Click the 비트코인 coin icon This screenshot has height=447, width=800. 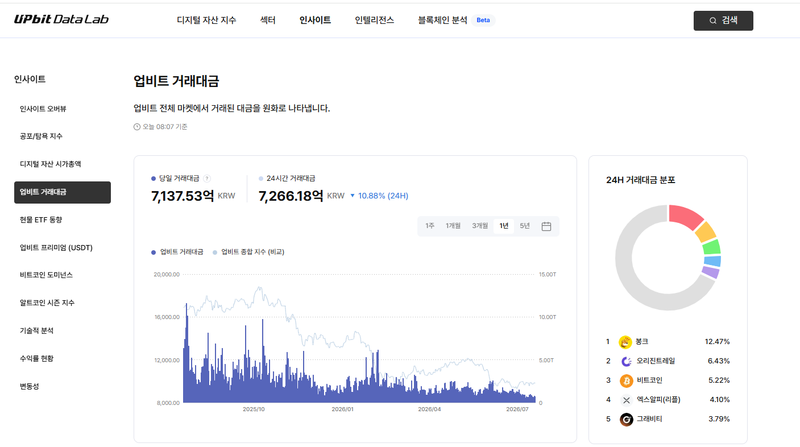(626, 381)
